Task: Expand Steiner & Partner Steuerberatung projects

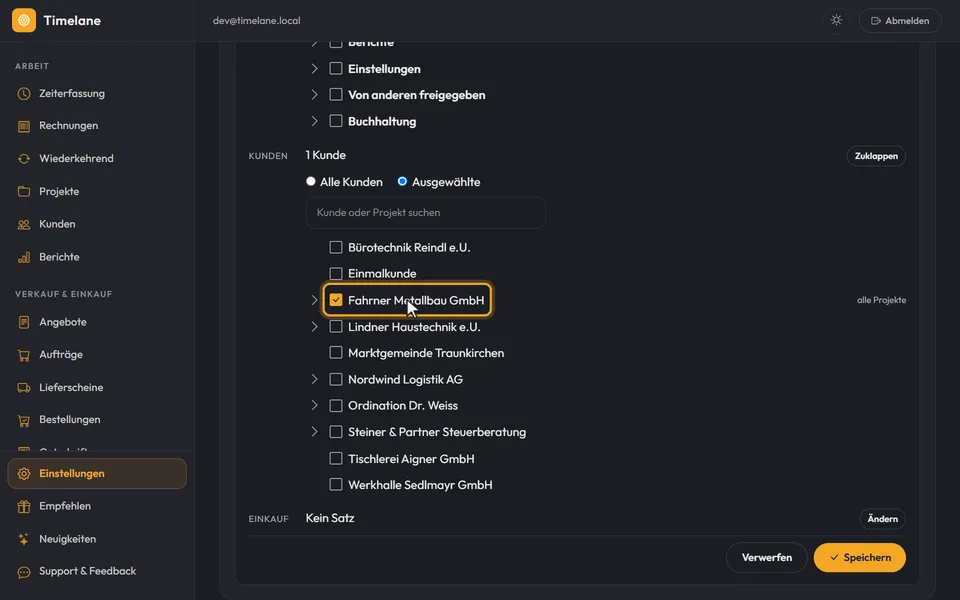Action: click(x=314, y=432)
